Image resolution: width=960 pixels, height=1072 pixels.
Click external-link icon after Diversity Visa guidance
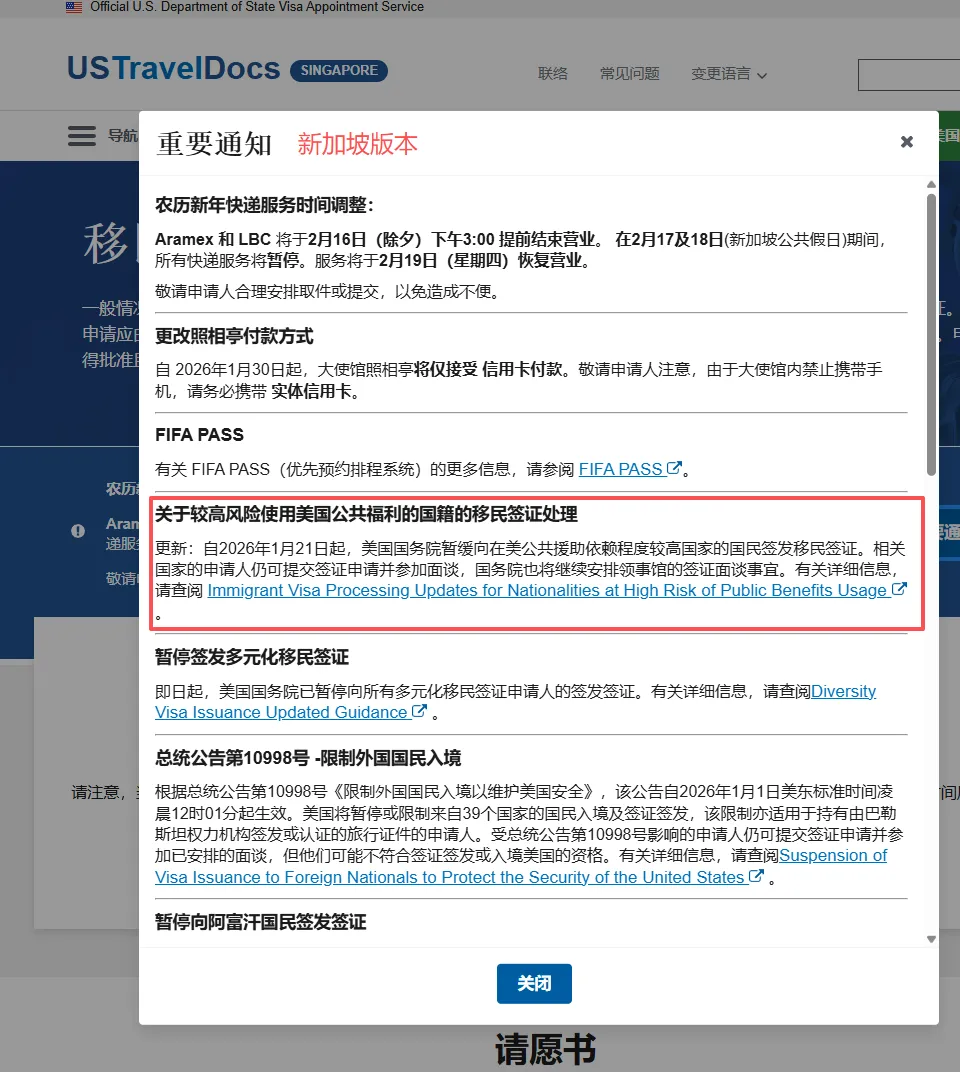pyautogui.click(x=420, y=712)
